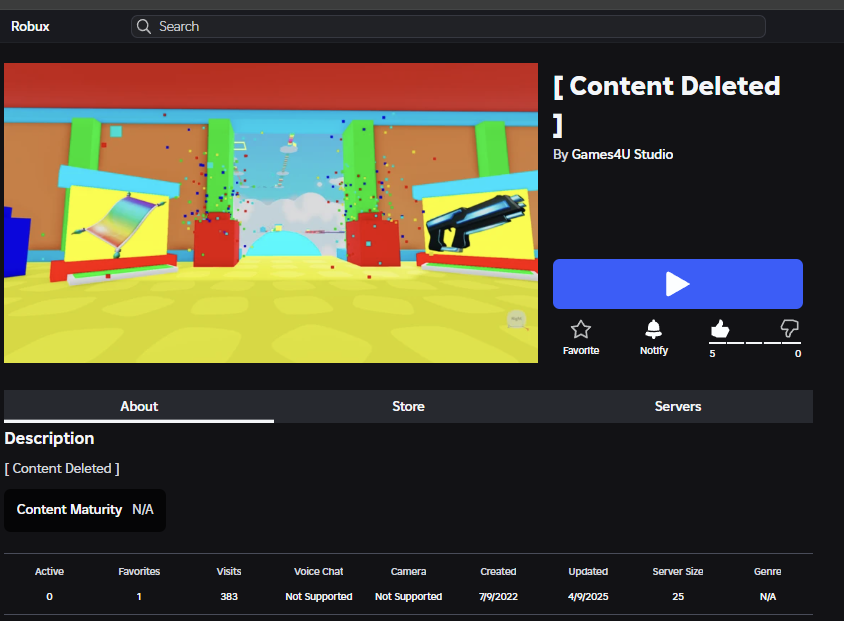
Task: Switch to the Store tab
Action: click(x=409, y=406)
